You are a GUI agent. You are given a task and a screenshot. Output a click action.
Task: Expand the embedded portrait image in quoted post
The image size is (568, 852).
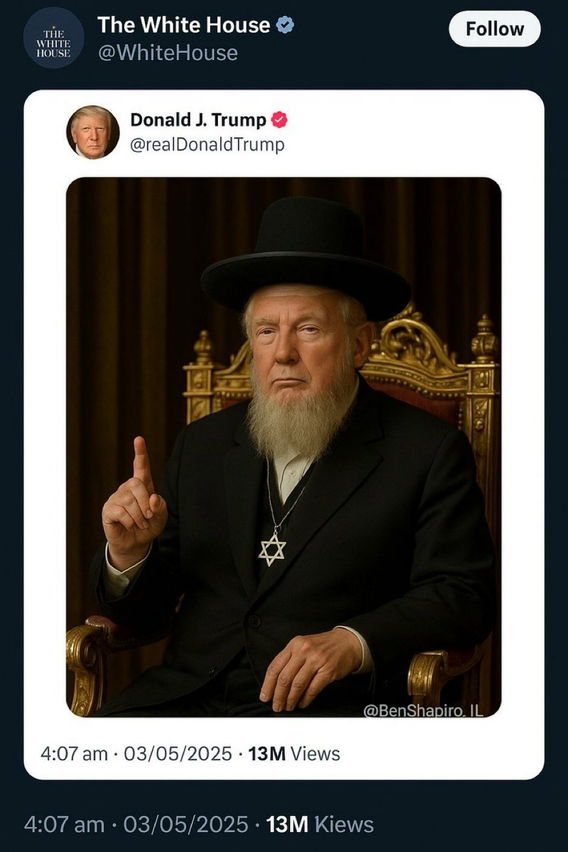coord(284,447)
